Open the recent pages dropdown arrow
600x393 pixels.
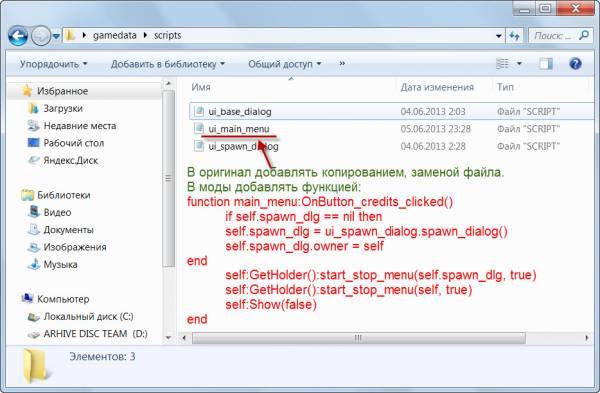(x=56, y=36)
